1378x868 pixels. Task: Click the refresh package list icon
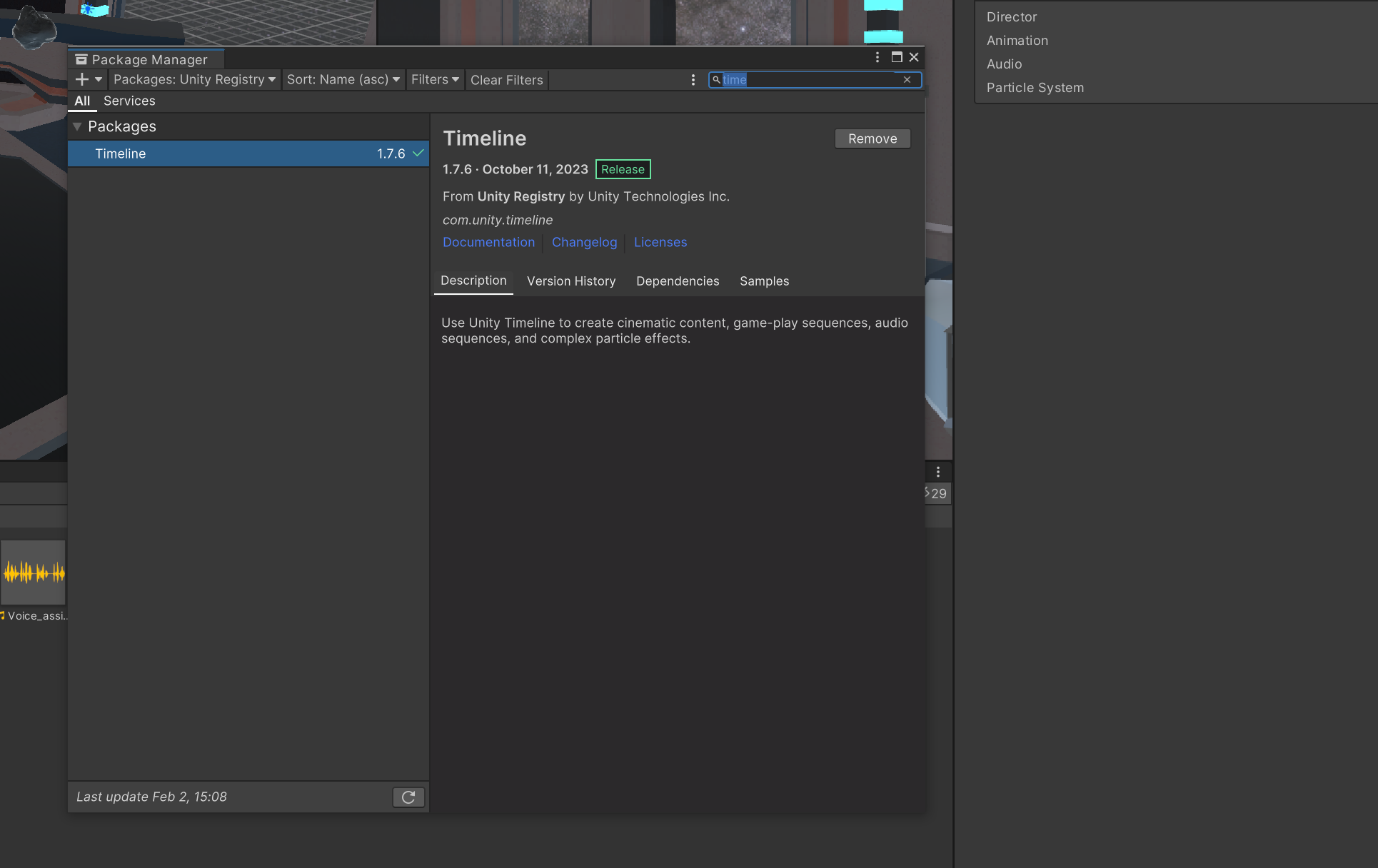(408, 797)
